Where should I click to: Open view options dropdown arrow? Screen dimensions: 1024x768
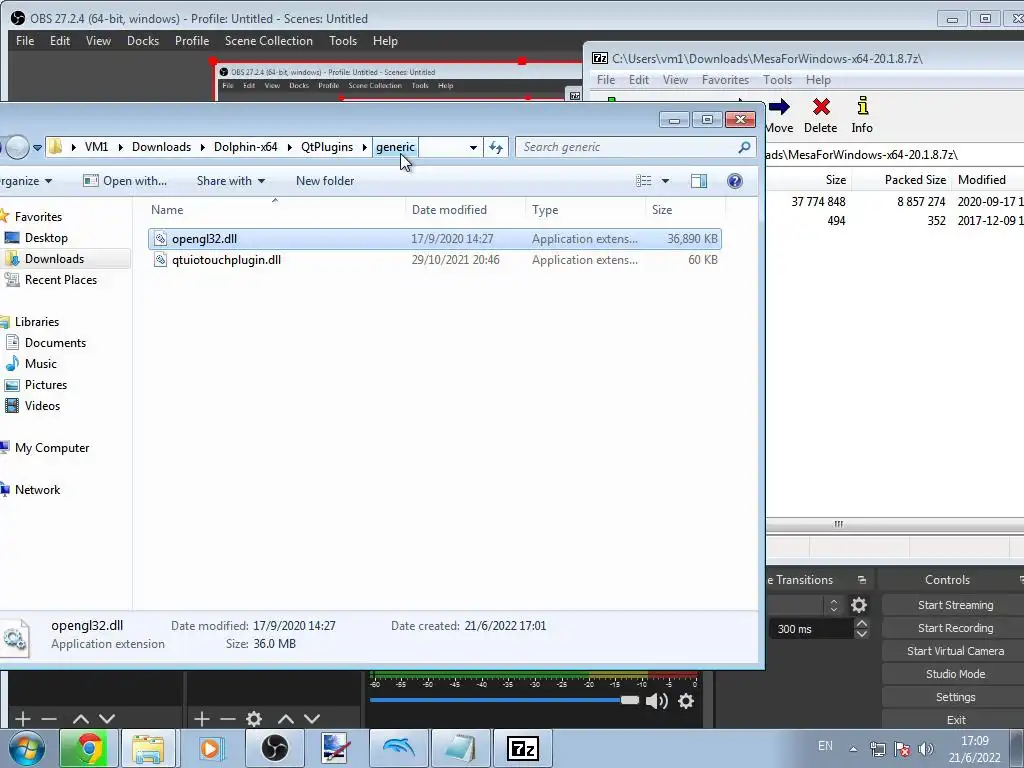(665, 181)
